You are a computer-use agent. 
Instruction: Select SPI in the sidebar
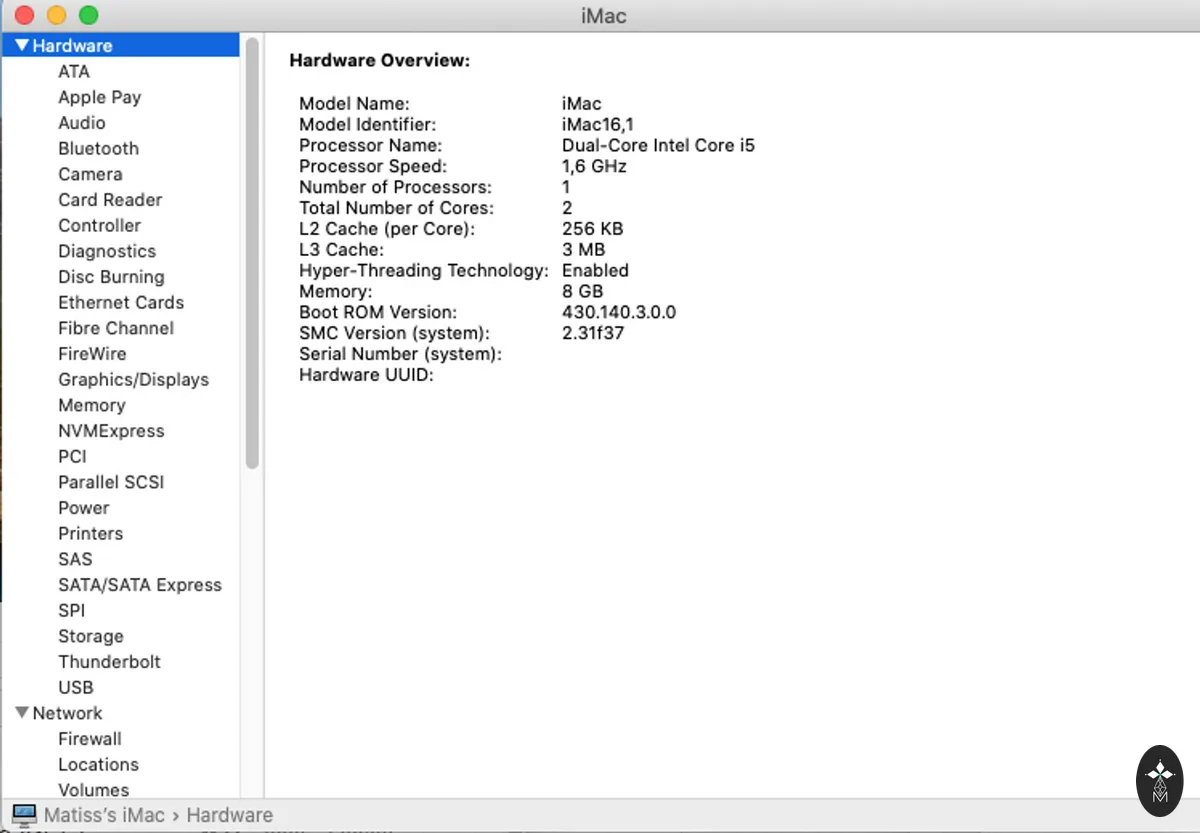coord(71,610)
